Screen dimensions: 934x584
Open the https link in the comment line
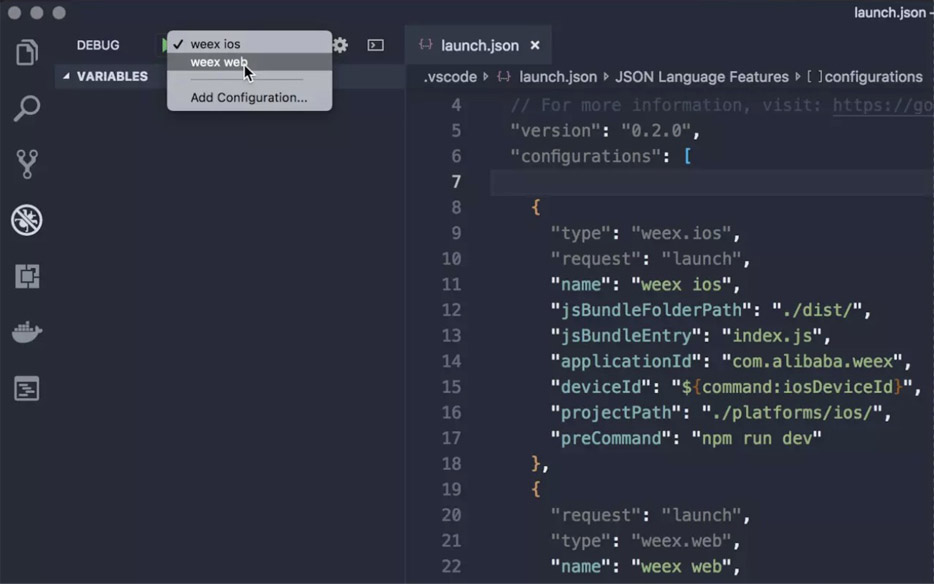click(x=883, y=105)
